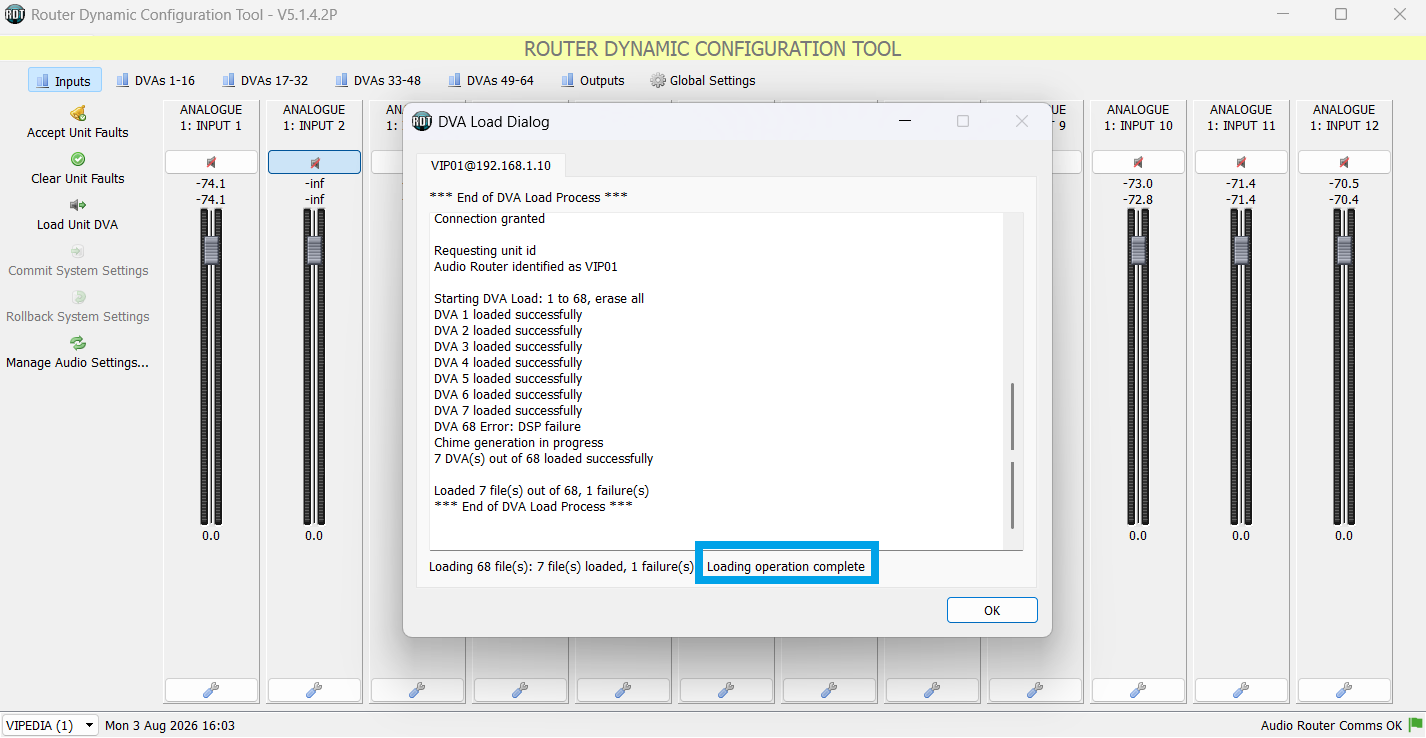Click the -70.5 level value on Input 12
Viewport: 1426px width, 738px height.
pos(1344,184)
